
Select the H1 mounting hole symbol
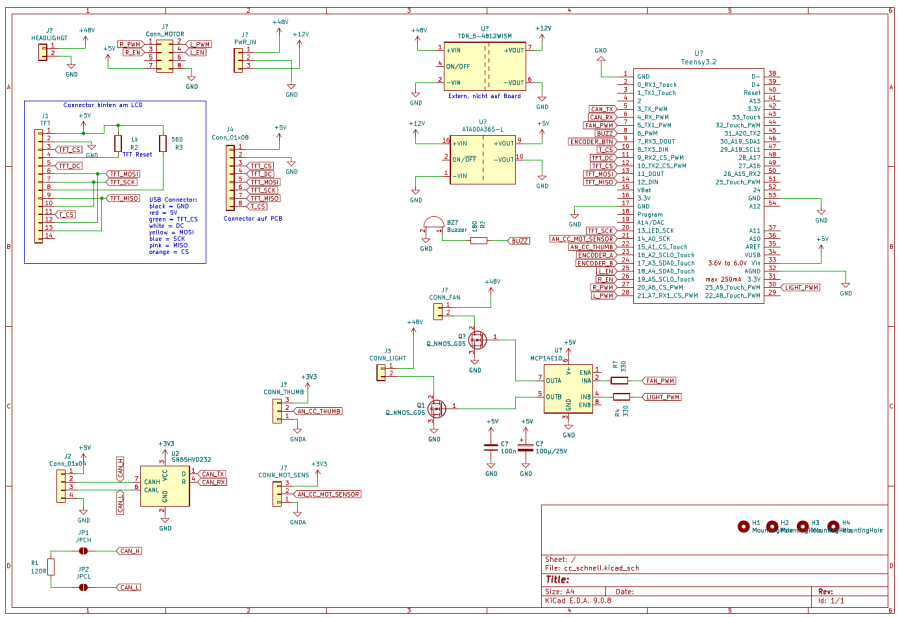742,526
